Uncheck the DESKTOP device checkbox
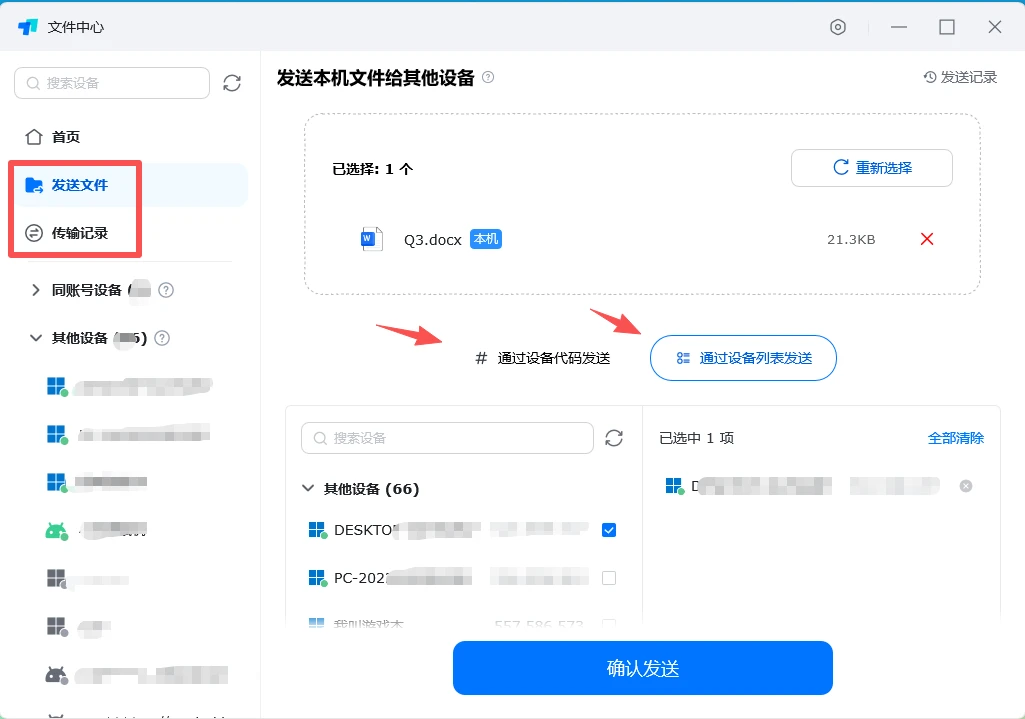This screenshot has width=1025, height=719. click(609, 530)
